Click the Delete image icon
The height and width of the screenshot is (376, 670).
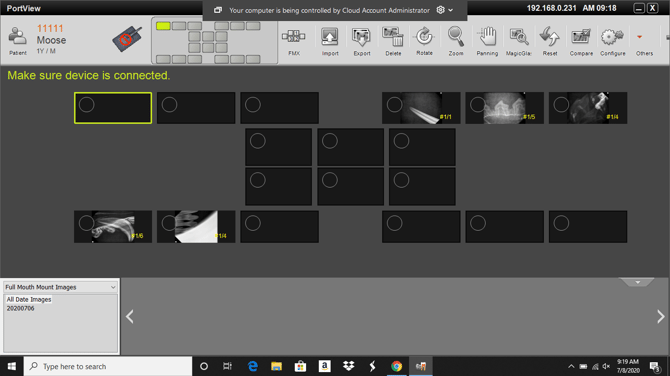click(x=393, y=41)
